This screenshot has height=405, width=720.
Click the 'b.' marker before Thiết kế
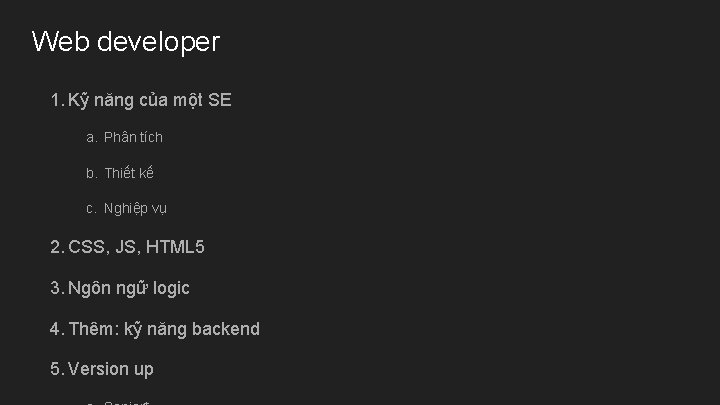tap(91, 173)
